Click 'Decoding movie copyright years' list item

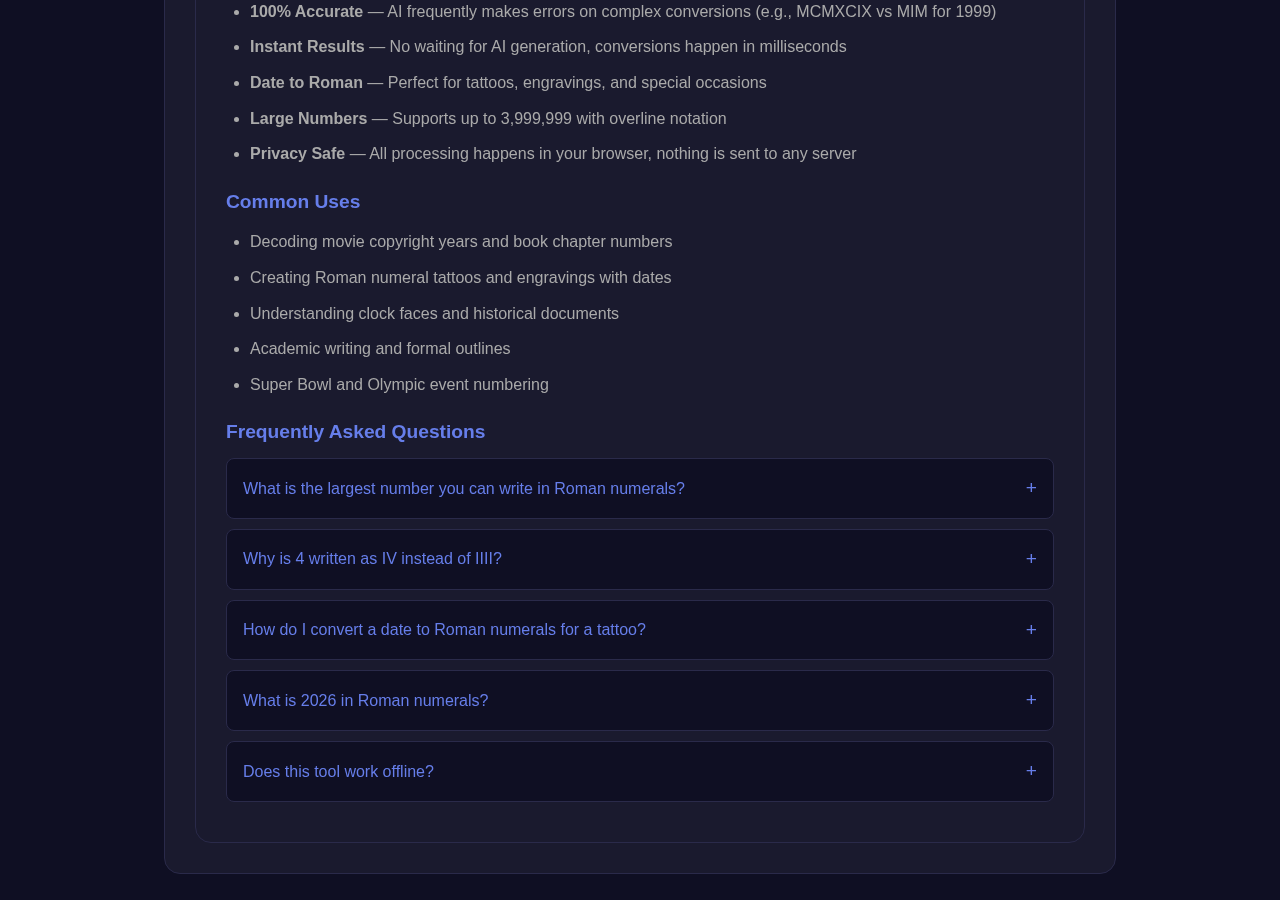point(461,242)
